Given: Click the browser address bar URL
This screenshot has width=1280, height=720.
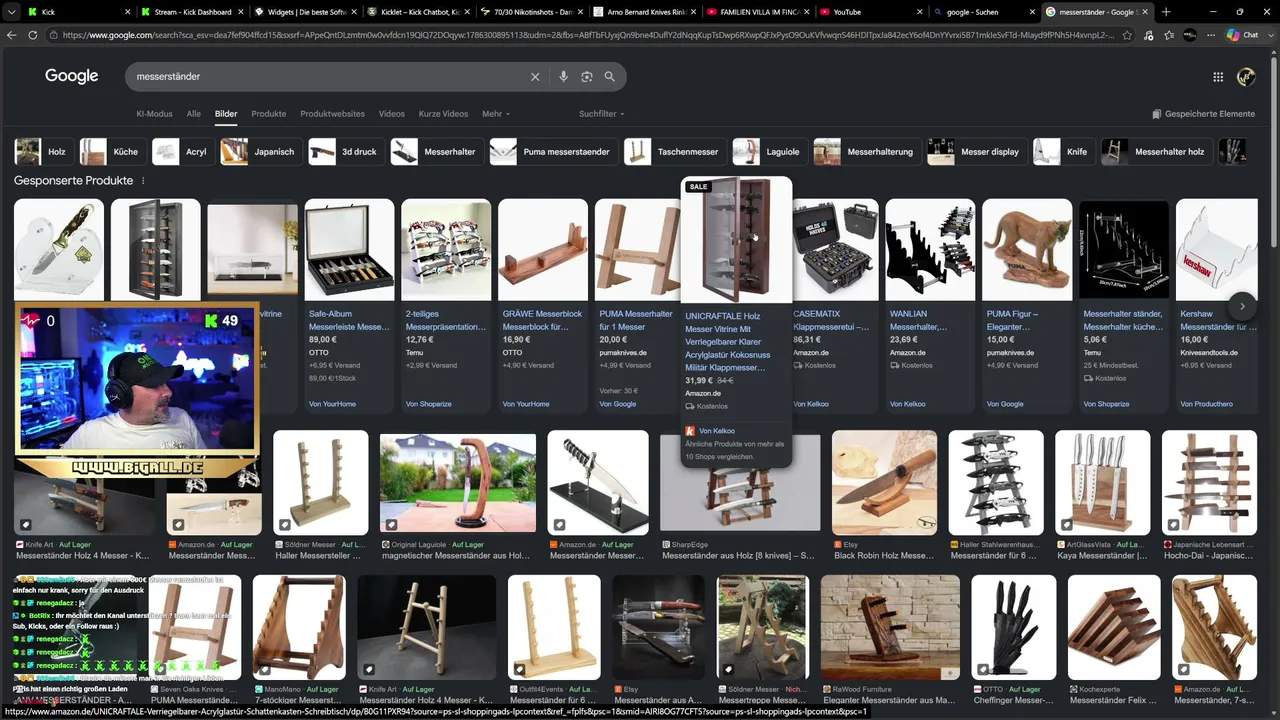Looking at the screenshot, I should click(588, 35).
